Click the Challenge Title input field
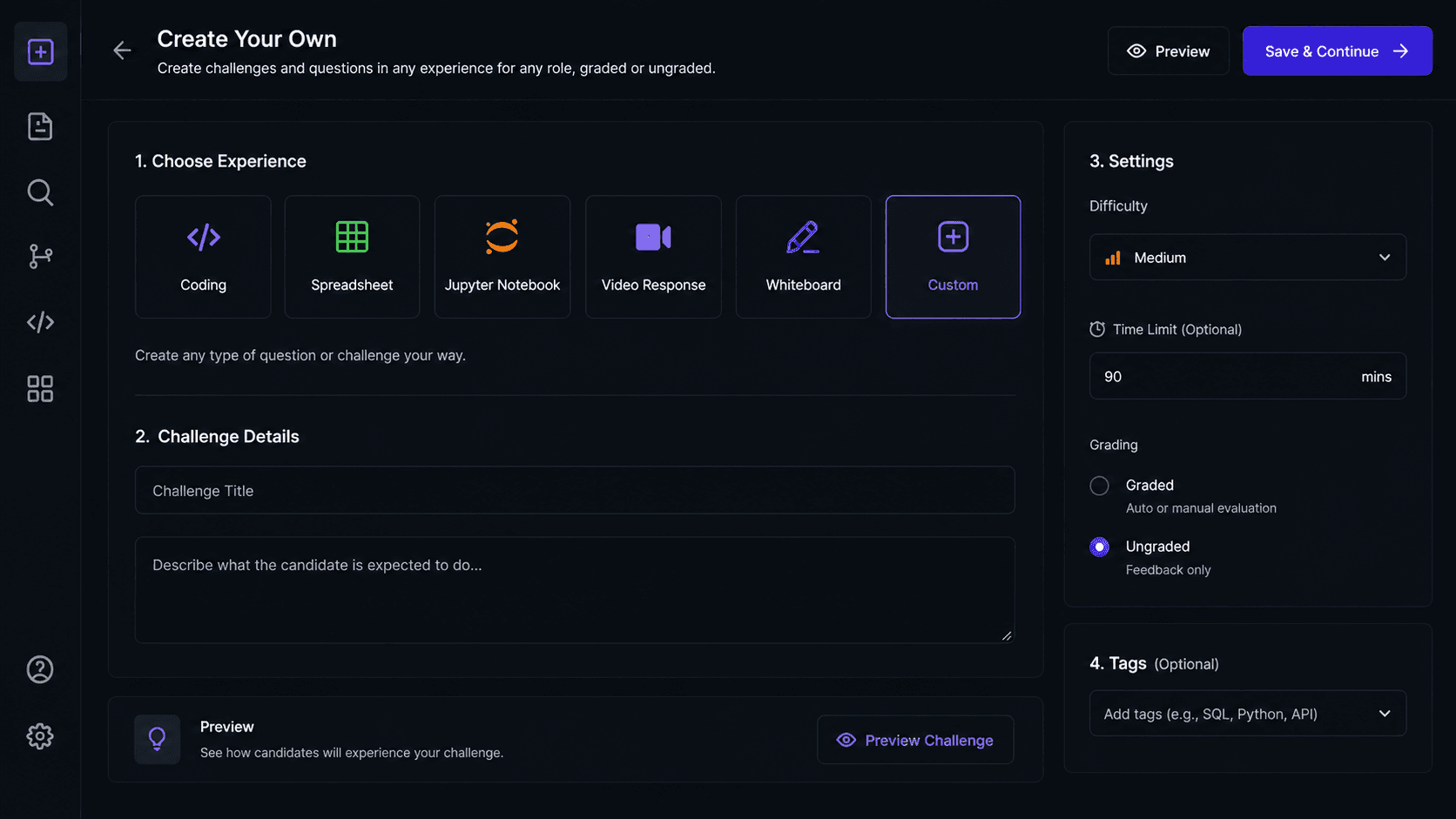This screenshot has height=819, width=1456. coord(575,491)
